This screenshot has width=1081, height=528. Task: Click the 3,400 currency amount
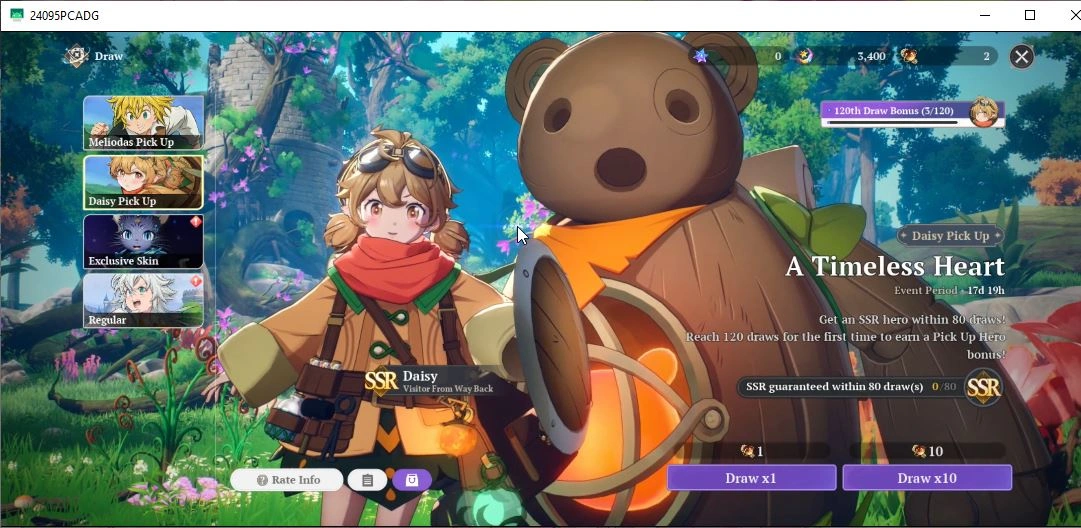click(871, 56)
